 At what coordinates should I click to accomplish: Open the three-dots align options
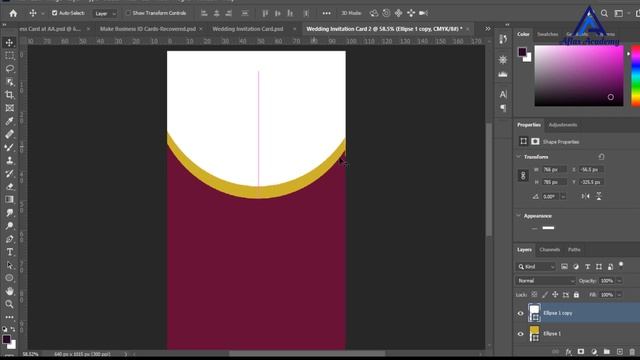pos(327,13)
